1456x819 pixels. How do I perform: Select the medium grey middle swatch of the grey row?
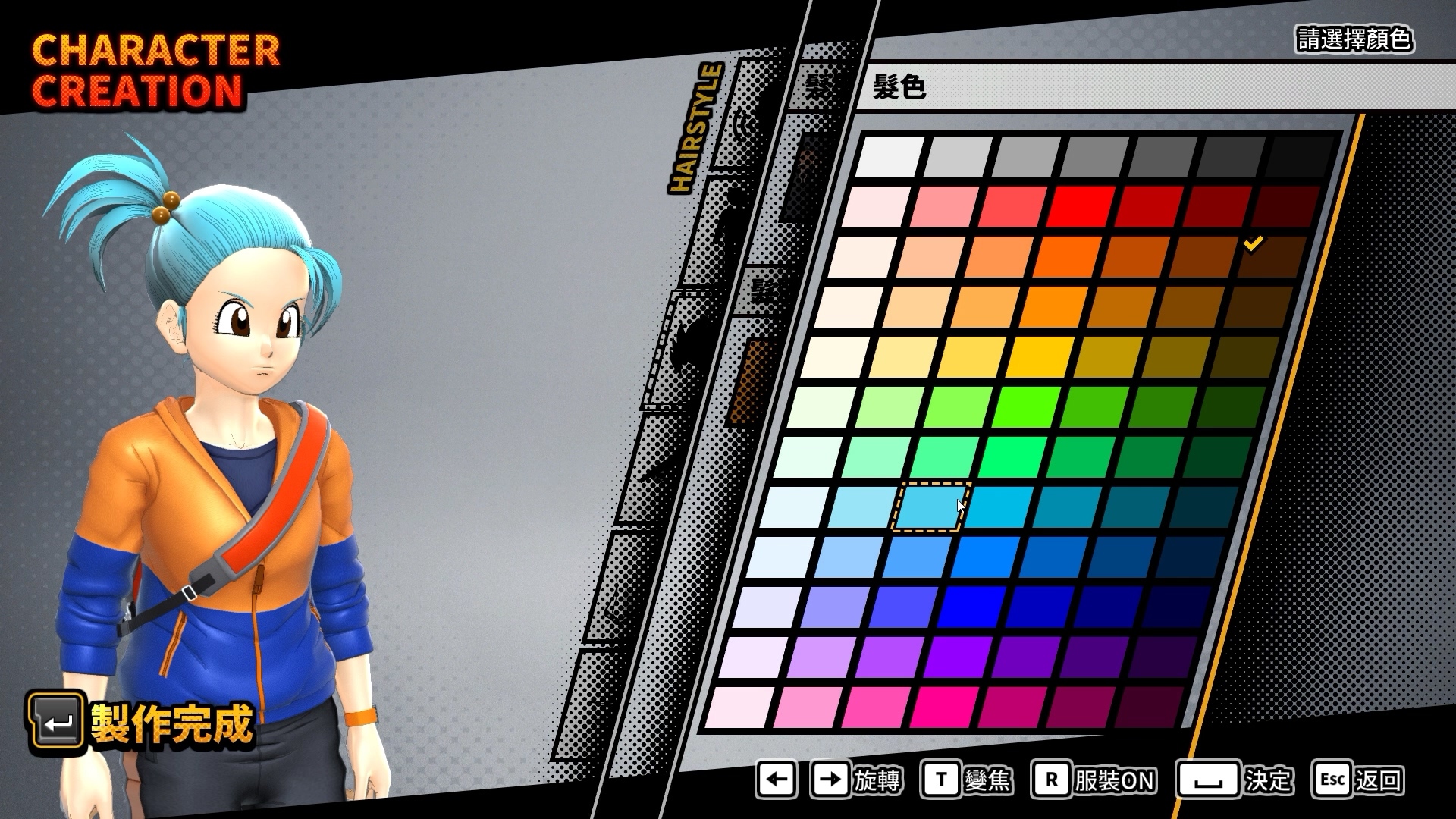click(1094, 157)
